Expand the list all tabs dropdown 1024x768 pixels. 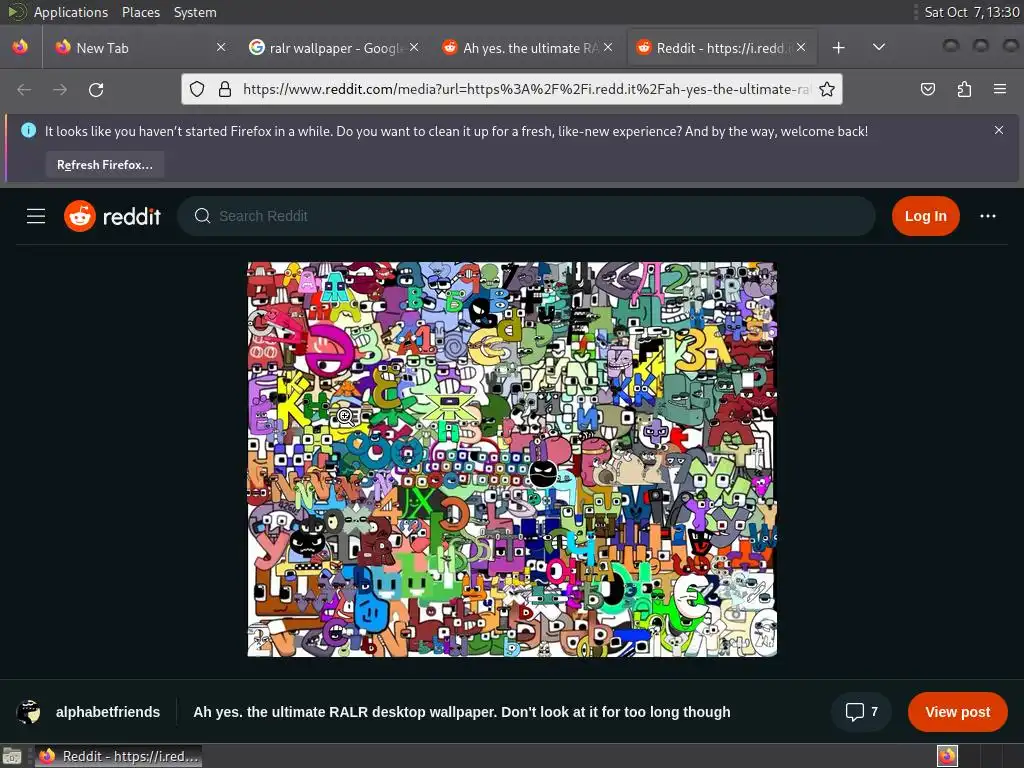(x=879, y=47)
